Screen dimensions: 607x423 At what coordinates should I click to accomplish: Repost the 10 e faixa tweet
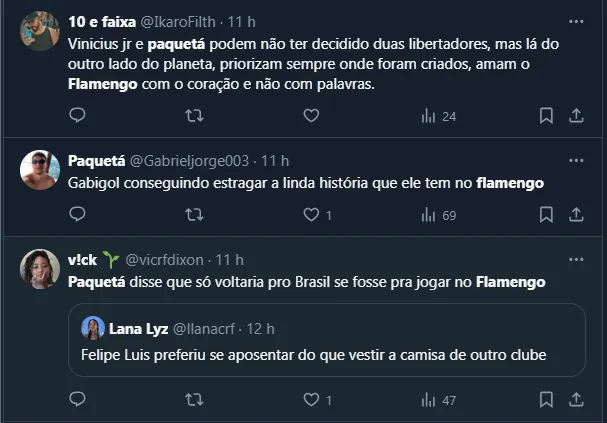point(195,116)
